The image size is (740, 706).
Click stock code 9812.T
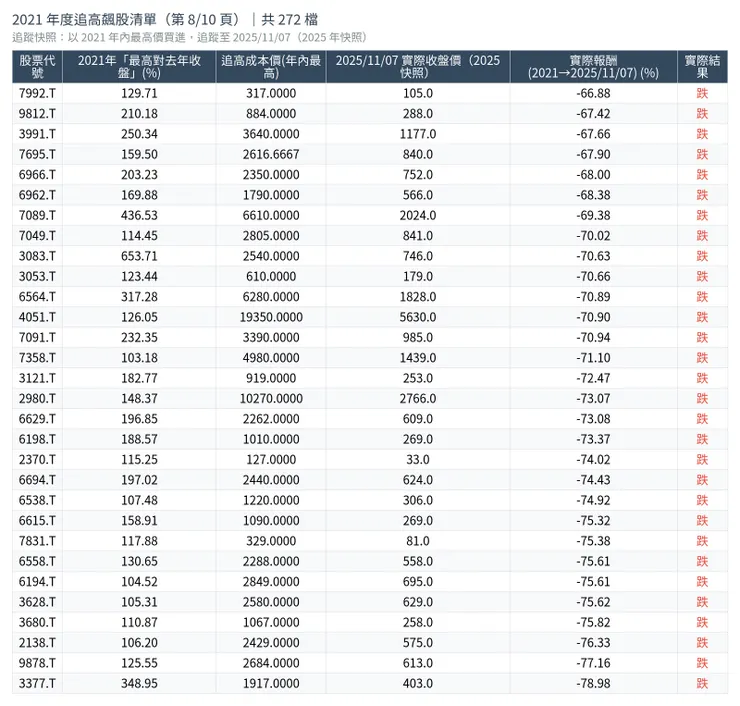tap(37, 114)
